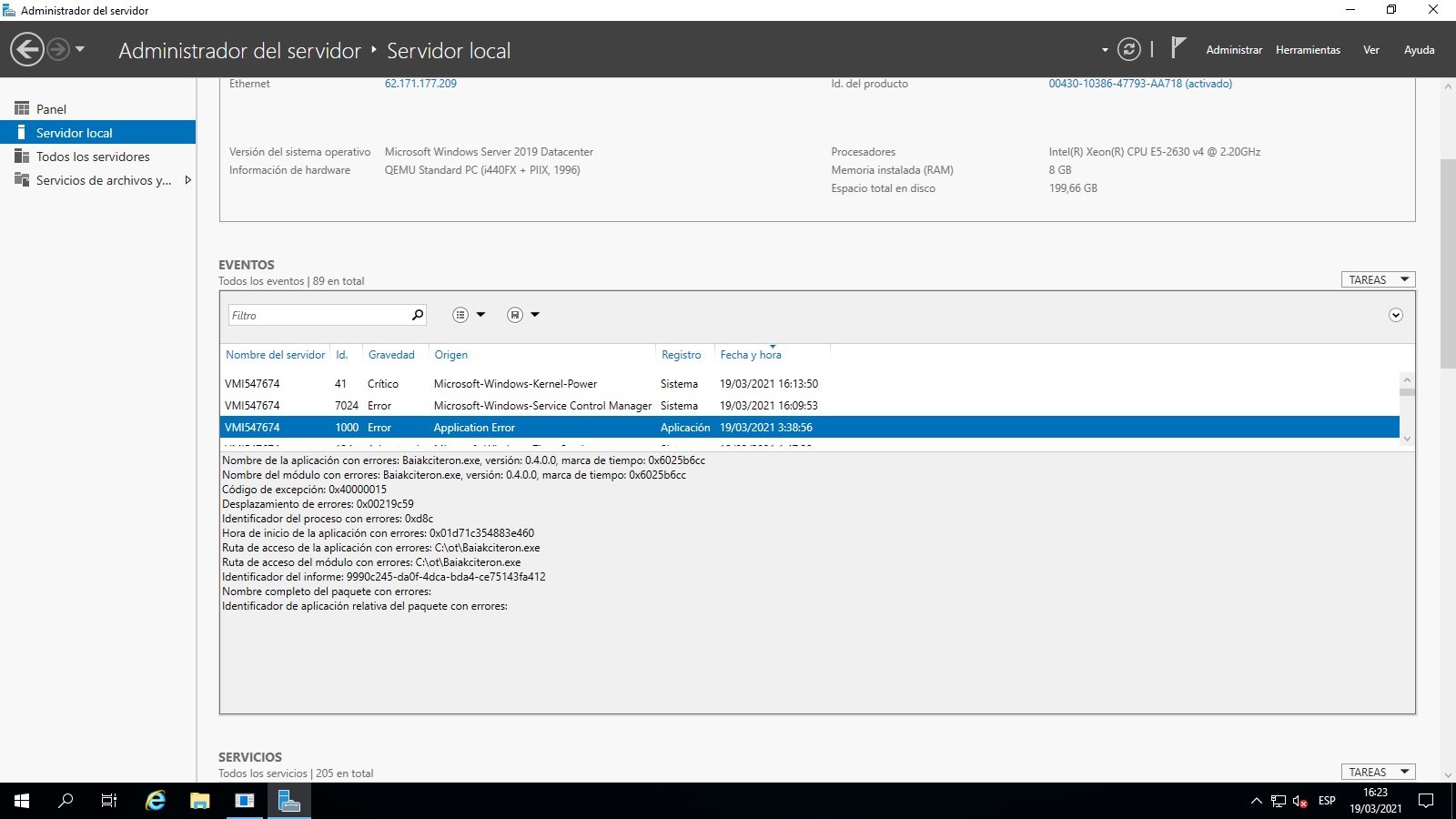Click the Server Manager taskbar icon

[x=289, y=801]
